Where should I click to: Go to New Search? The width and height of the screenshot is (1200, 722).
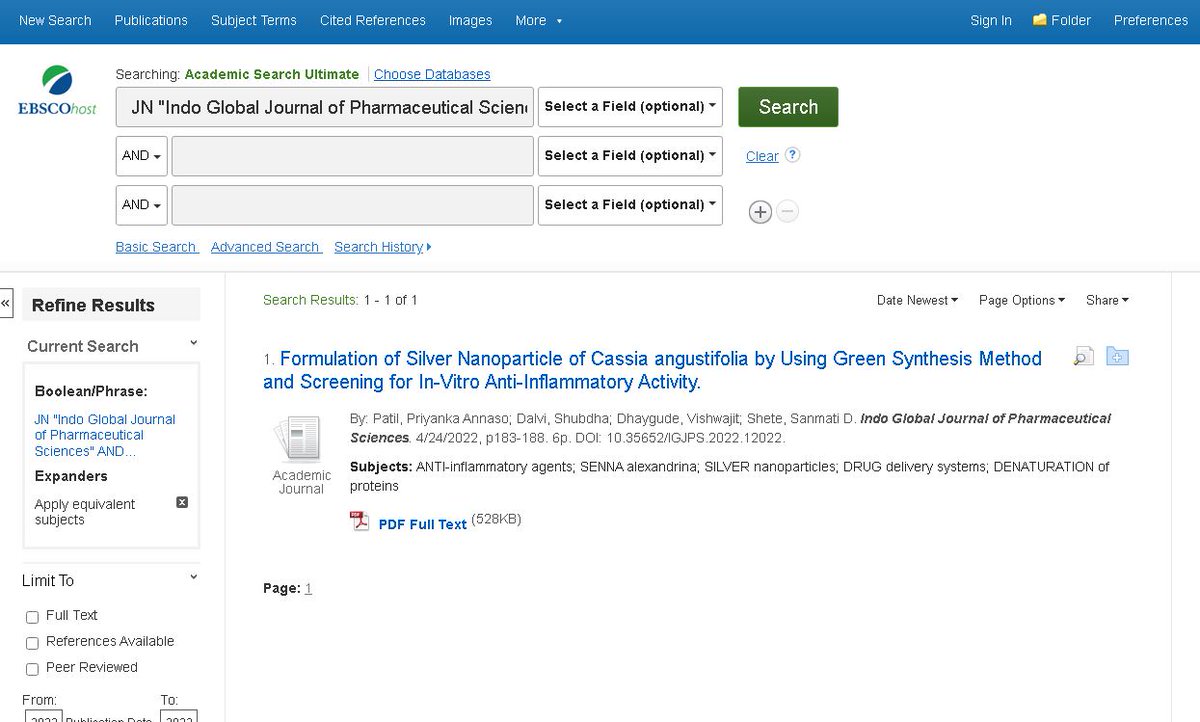pyautogui.click(x=55, y=20)
